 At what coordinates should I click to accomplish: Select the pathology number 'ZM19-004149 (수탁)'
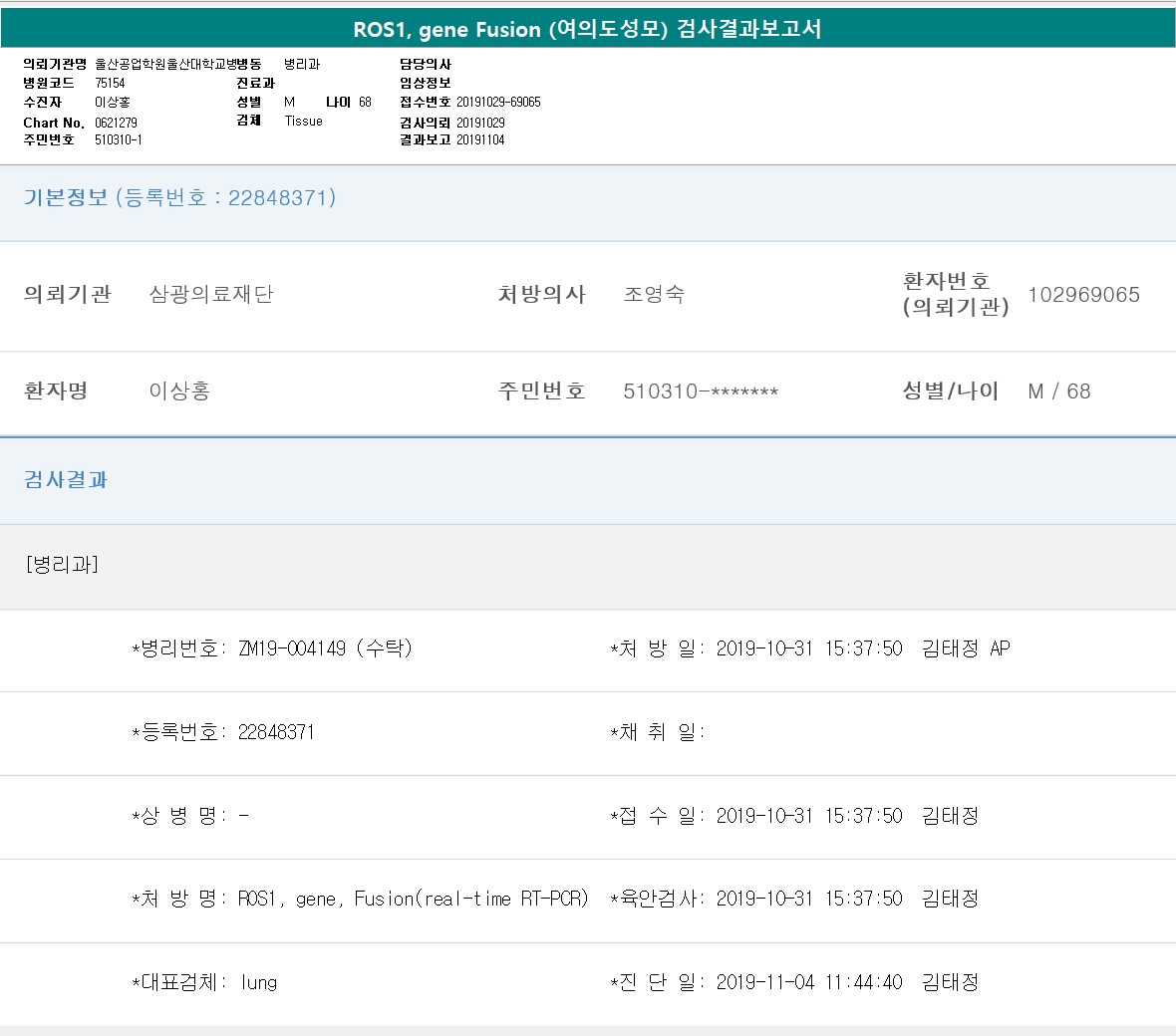point(325,648)
